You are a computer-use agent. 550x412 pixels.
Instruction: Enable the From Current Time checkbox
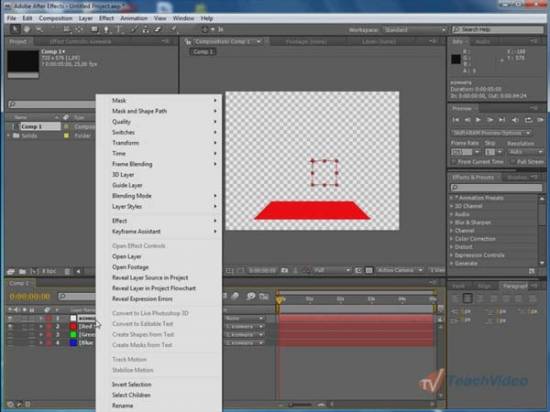(x=454, y=162)
